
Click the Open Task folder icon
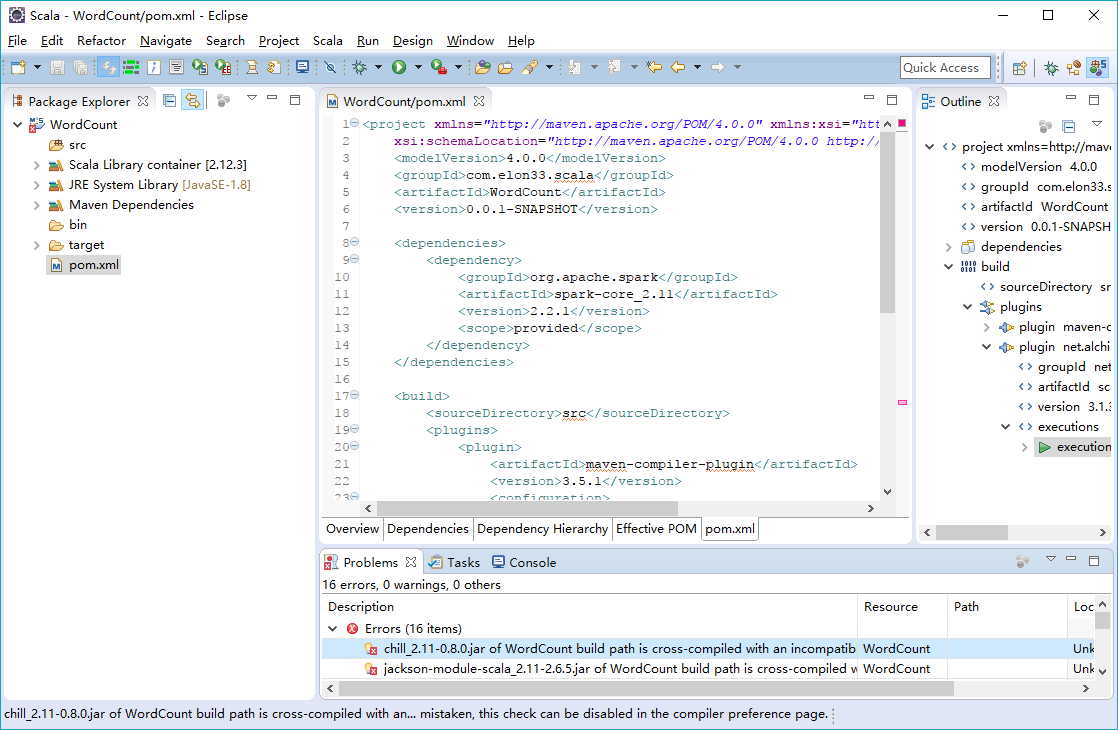[x=506, y=67]
